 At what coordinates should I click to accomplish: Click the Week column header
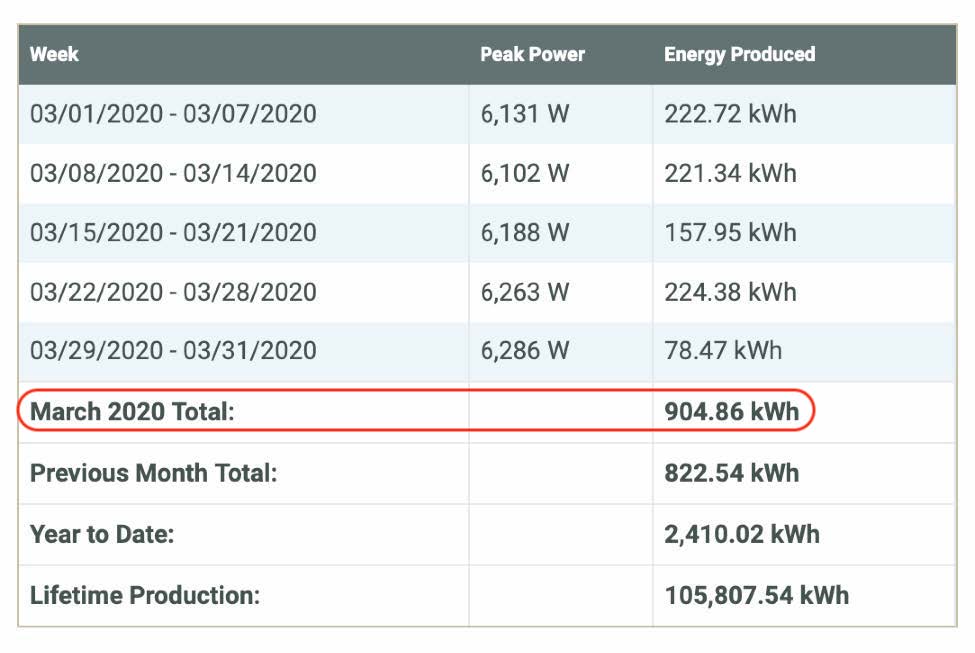click(54, 54)
